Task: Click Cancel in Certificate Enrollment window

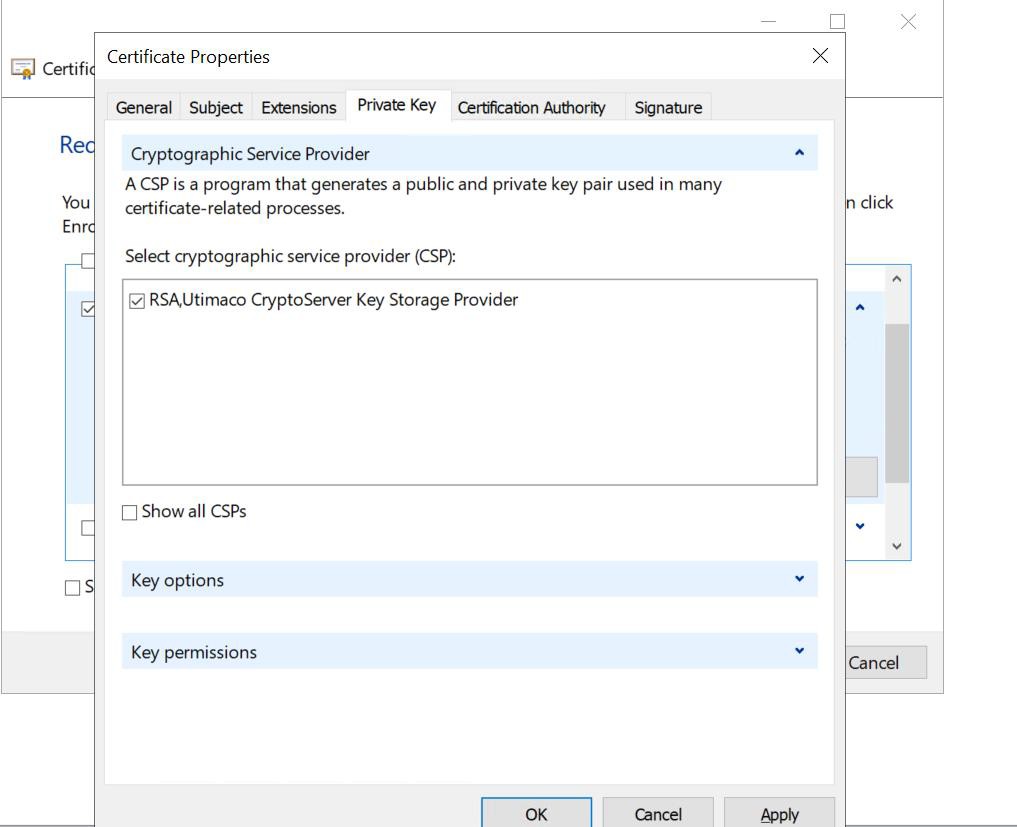Action: click(x=886, y=662)
